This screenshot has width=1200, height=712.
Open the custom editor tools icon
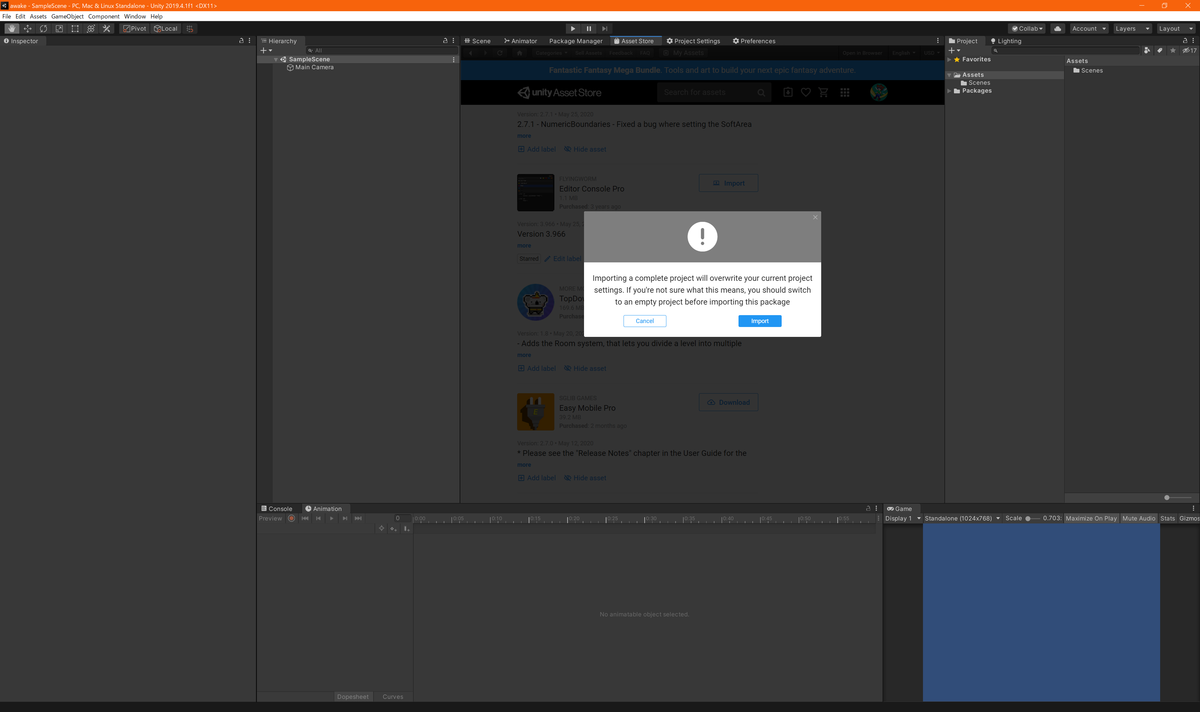click(x=107, y=29)
